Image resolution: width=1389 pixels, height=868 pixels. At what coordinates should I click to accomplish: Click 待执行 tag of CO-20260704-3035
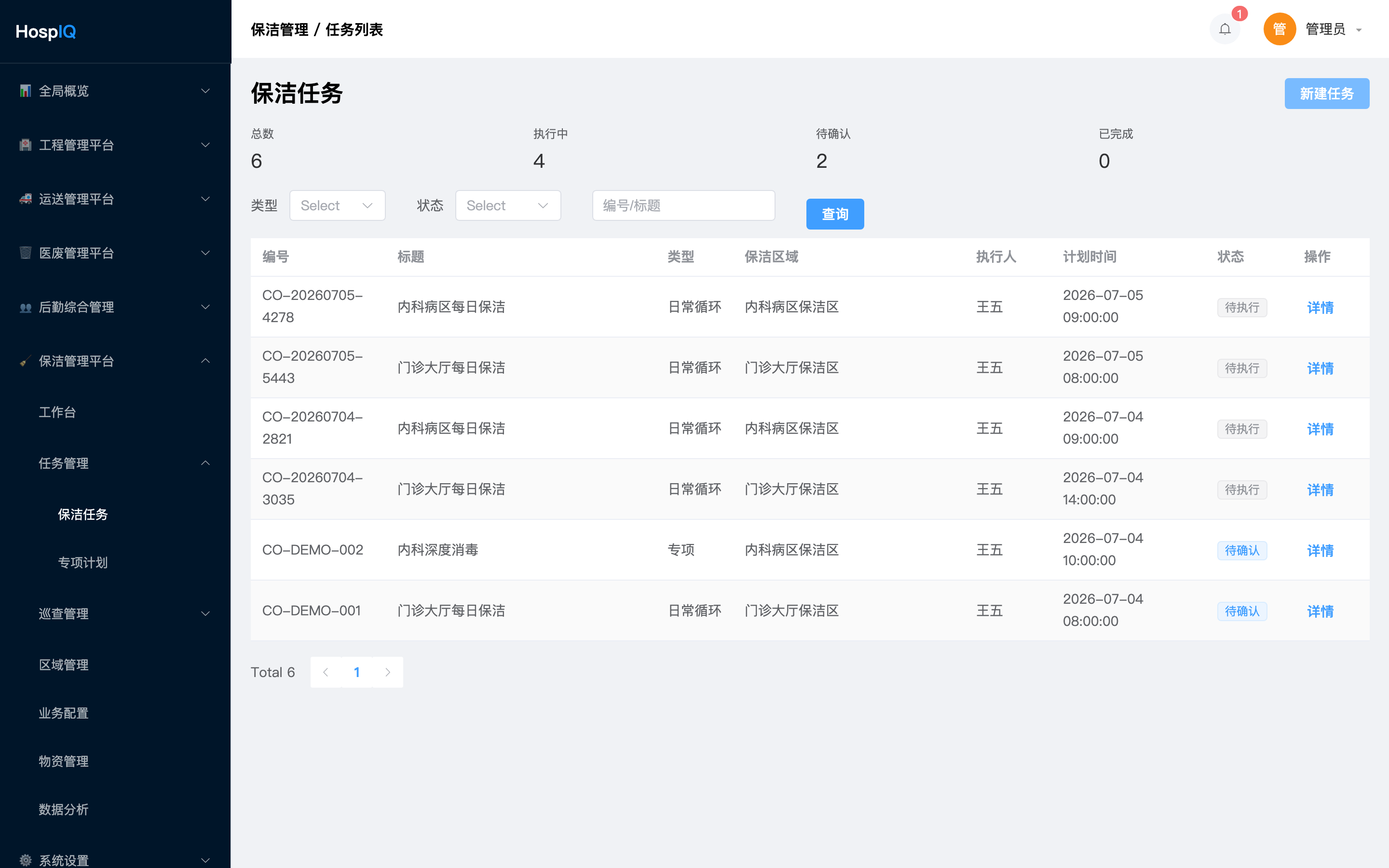click(x=1242, y=489)
